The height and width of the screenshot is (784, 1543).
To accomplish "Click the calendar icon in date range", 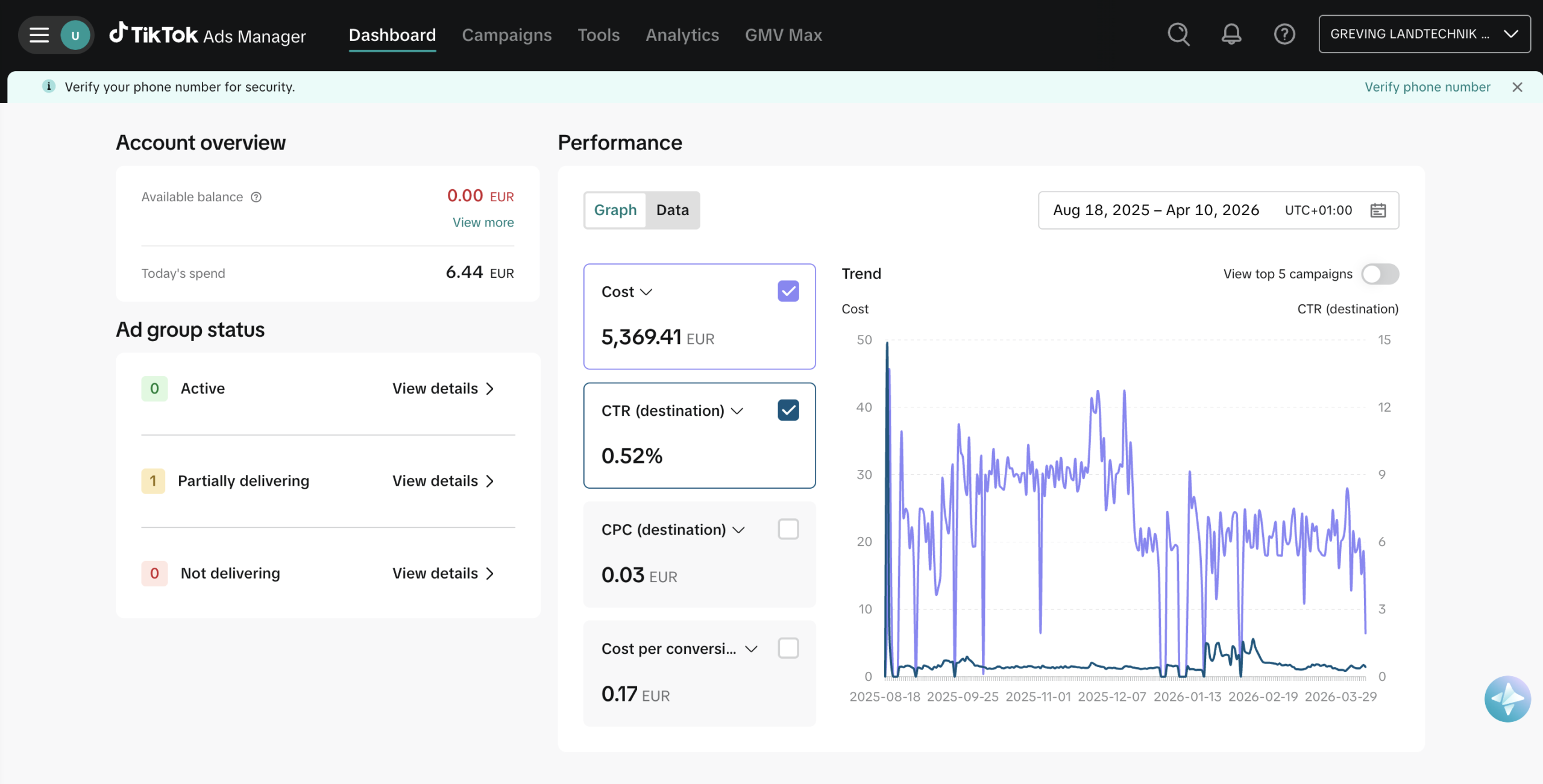I will tap(1378, 210).
